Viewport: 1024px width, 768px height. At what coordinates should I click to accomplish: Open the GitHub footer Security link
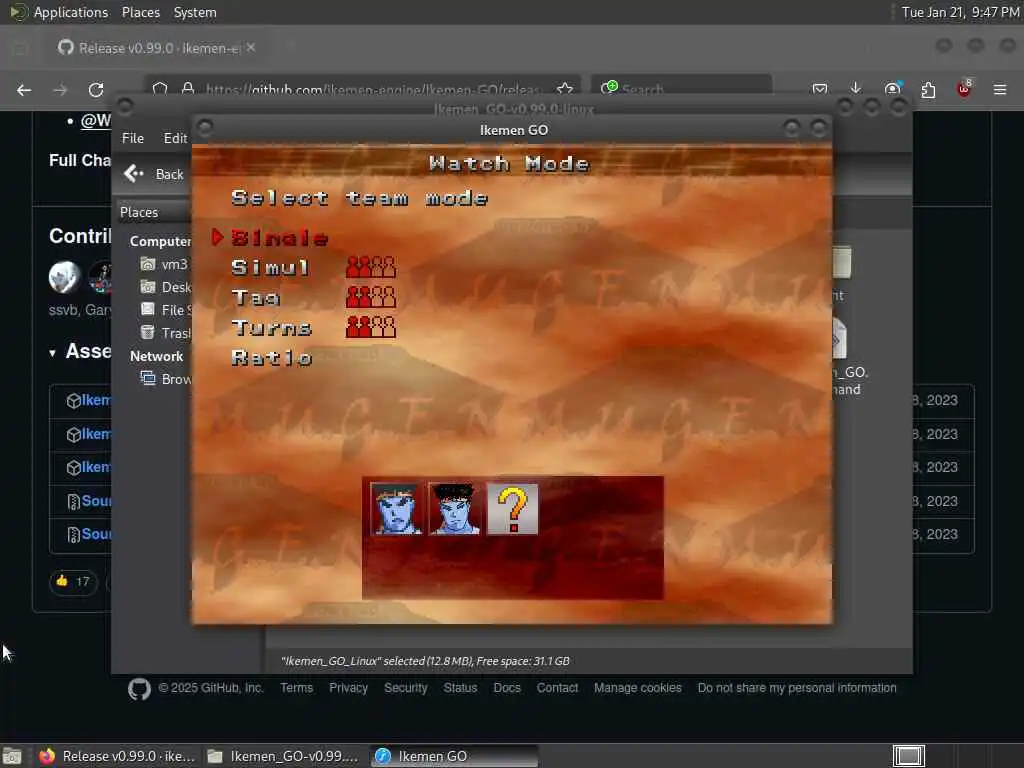(x=406, y=688)
